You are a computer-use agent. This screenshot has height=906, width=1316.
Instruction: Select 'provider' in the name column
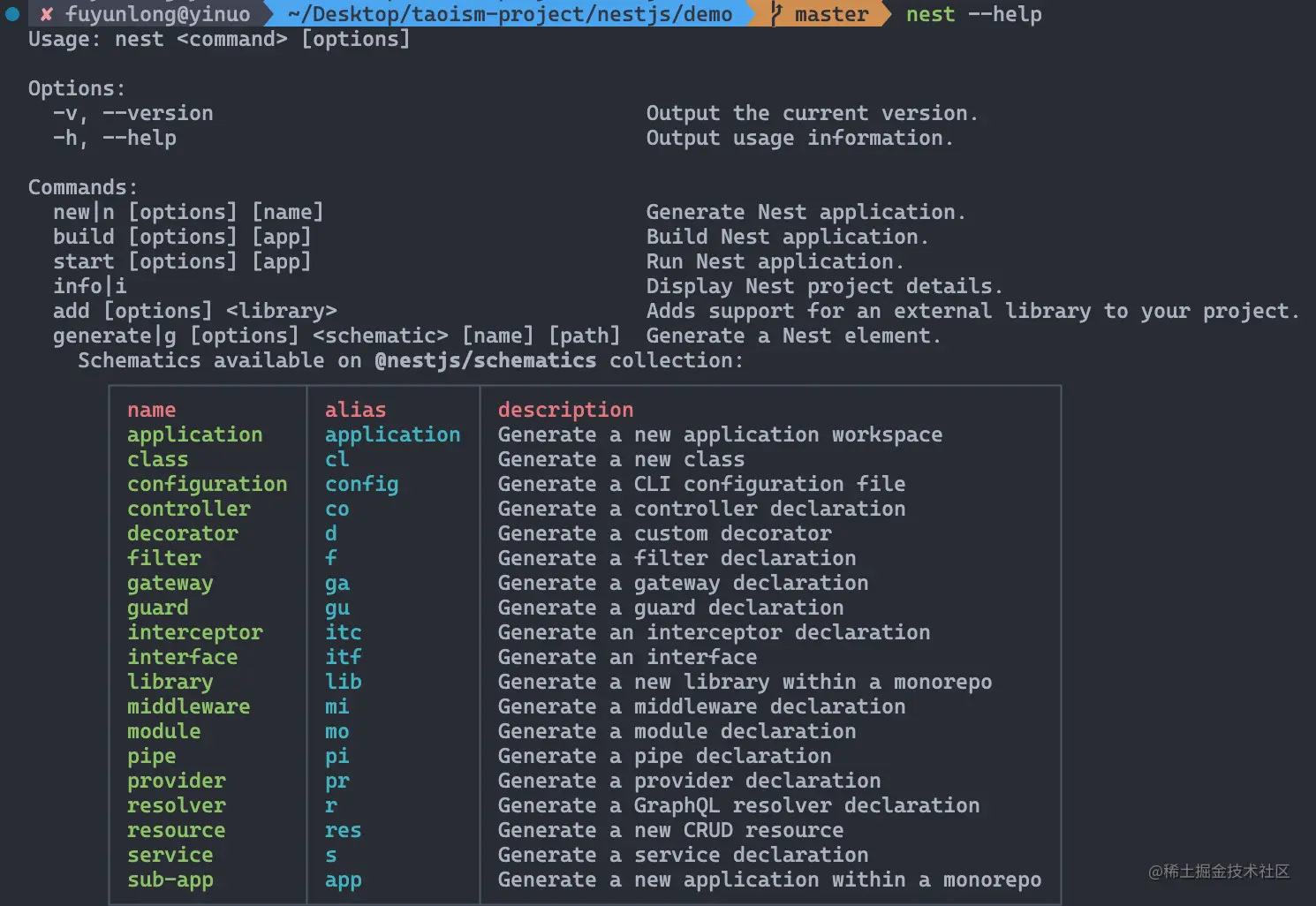point(176,781)
